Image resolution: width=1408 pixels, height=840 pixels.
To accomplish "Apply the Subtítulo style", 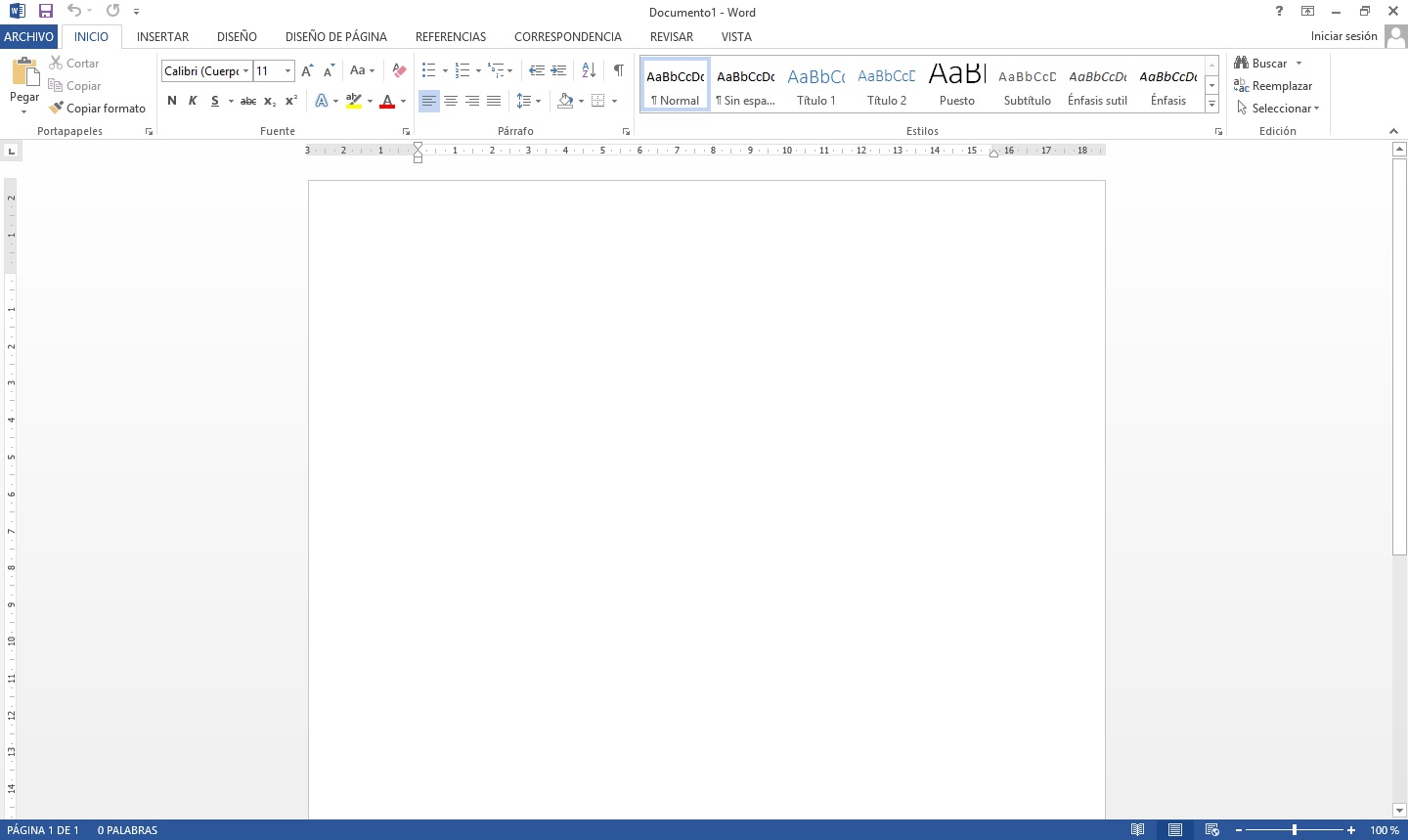I will point(1028,84).
